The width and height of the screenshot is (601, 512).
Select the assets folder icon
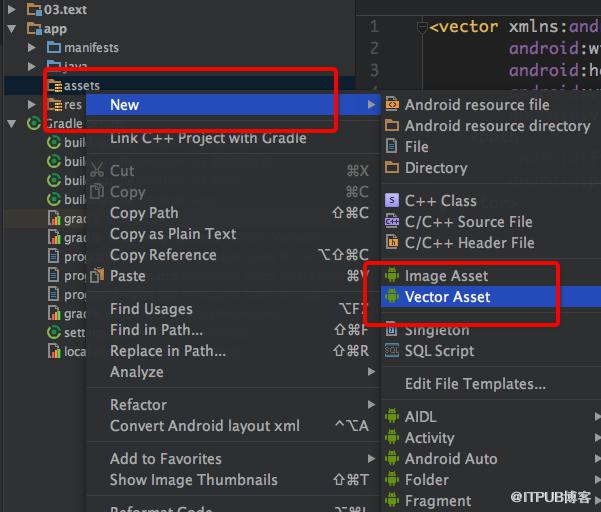(55, 85)
